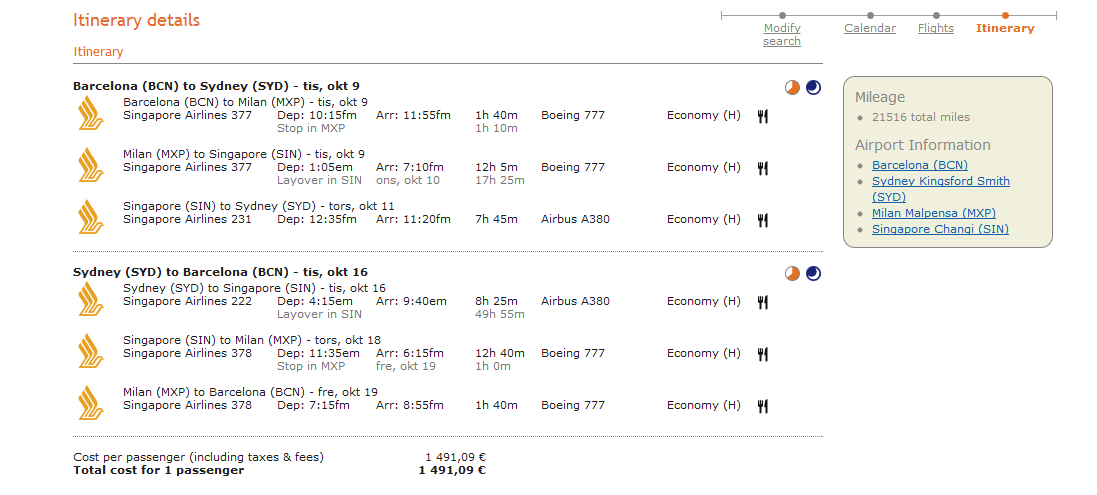This screenshot has width=1097, height=495.
Task: Go to the Modify search step
Action: pyautogui.click(x=782, y=35)
